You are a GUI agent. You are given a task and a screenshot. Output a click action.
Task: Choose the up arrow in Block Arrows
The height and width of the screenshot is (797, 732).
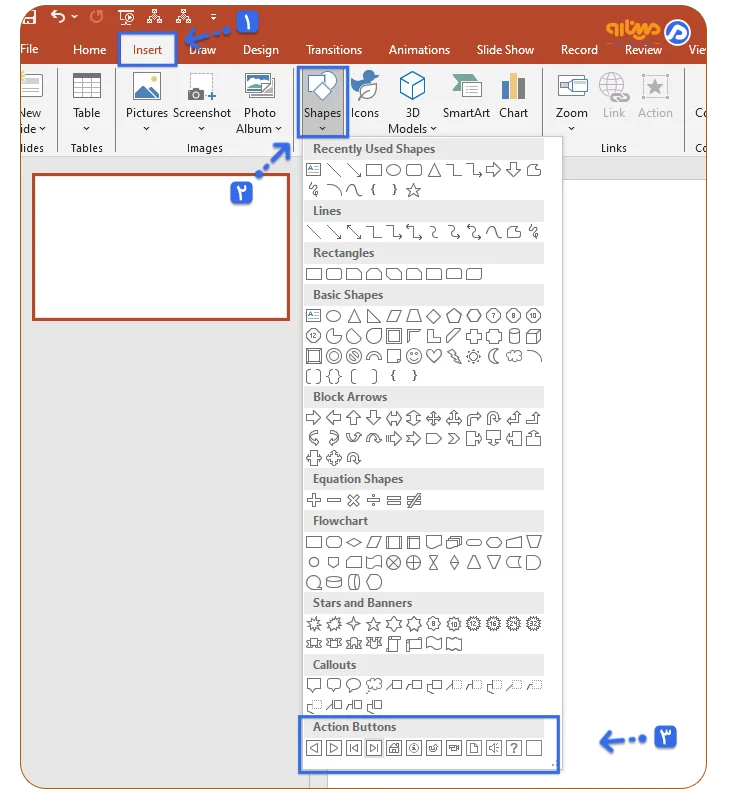[x=353, y=418]
